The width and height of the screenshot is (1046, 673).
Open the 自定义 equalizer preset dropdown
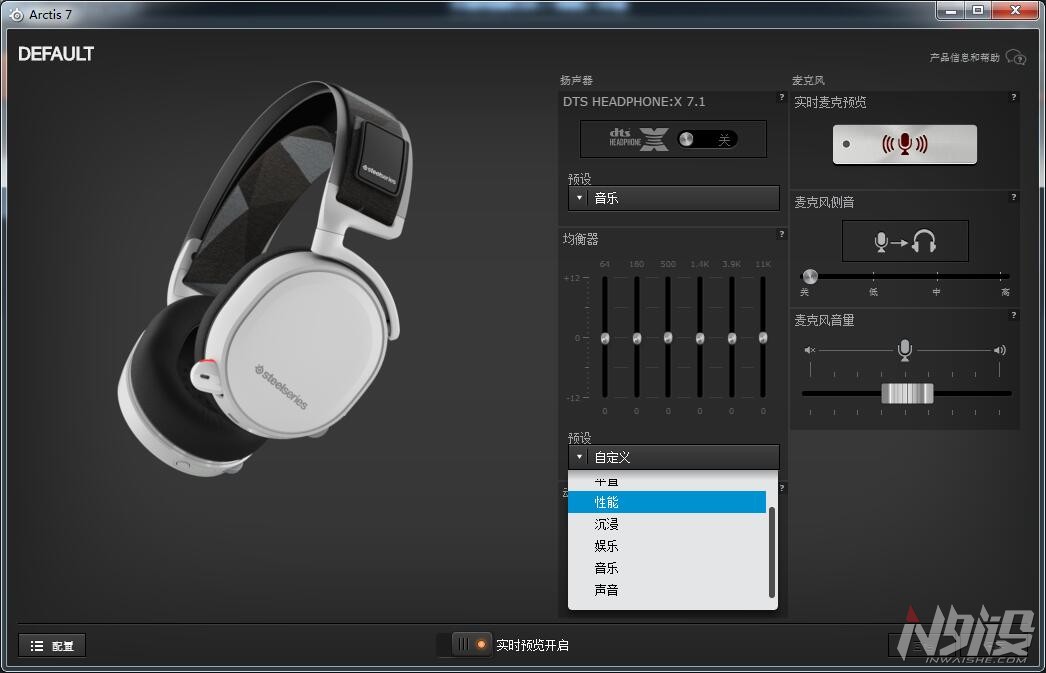coord(673,457)
